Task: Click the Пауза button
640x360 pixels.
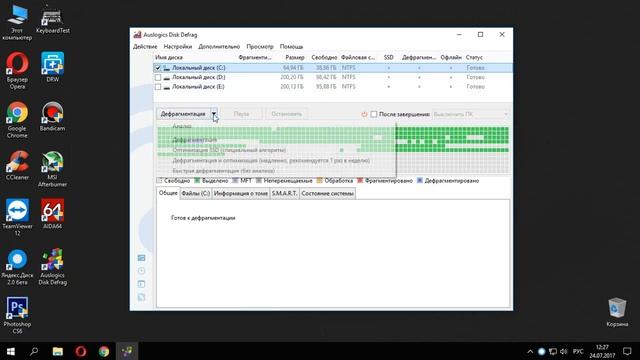Action: (x=241, y=114)
